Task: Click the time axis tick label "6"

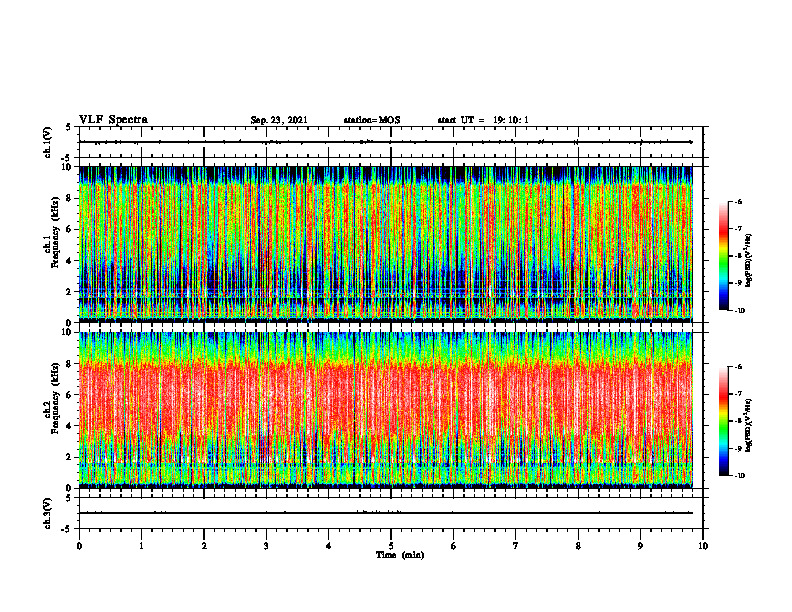Action: click(454, 546)
